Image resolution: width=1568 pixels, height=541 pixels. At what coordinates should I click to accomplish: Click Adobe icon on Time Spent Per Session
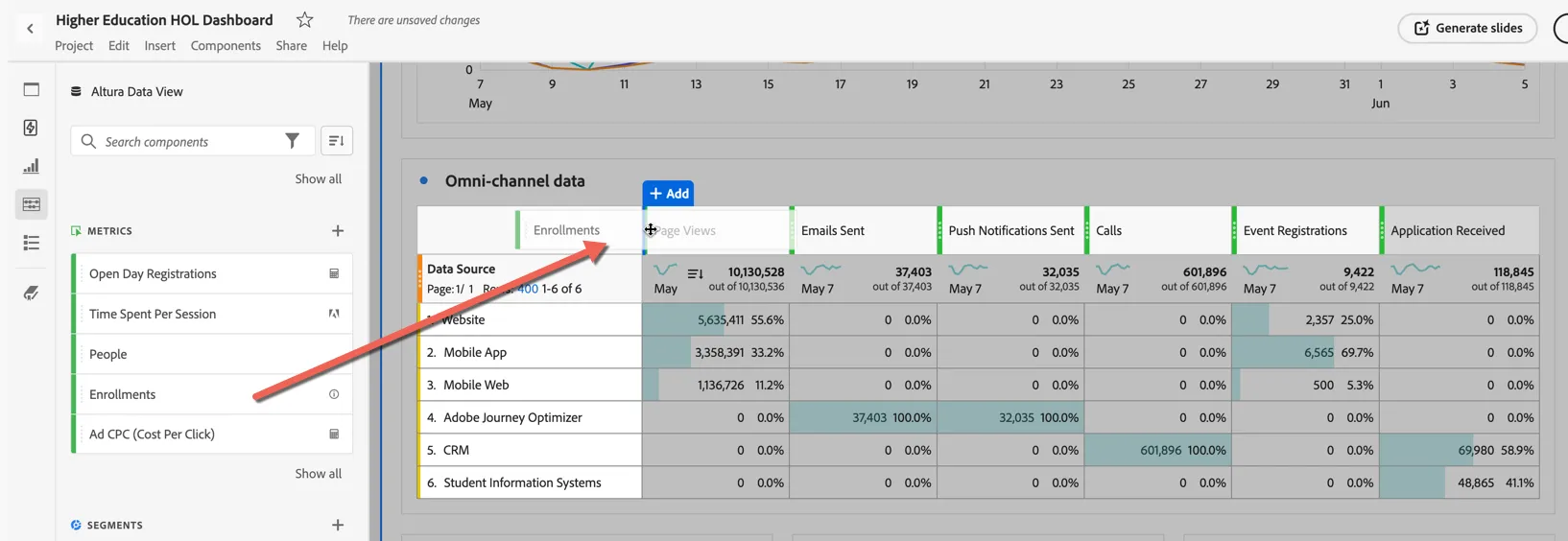point(334,314)
